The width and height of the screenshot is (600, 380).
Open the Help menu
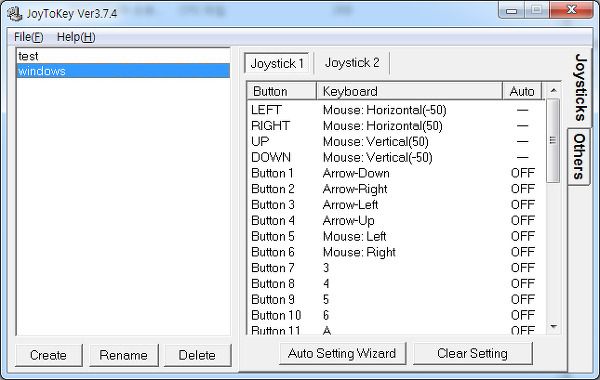click(76, 37)
